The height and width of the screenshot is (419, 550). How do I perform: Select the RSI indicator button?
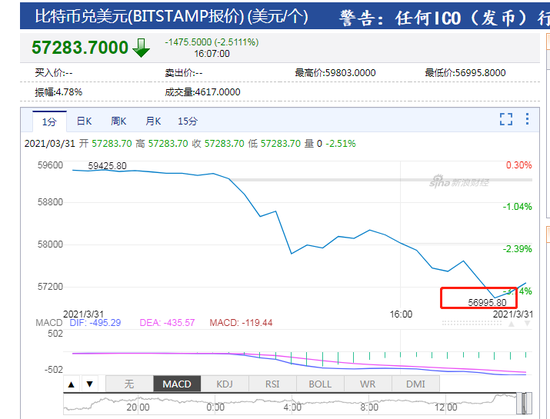[x=273, y=384]
